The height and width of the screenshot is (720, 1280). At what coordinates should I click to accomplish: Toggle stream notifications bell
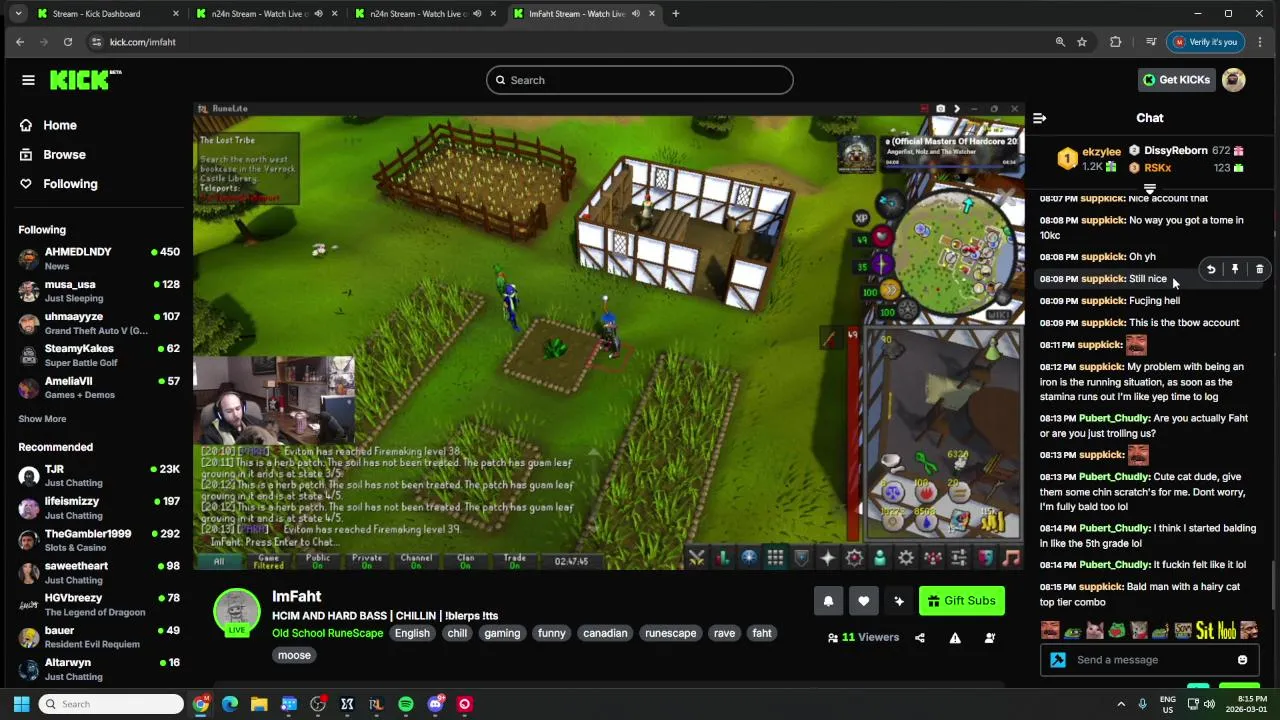point(828,601)
